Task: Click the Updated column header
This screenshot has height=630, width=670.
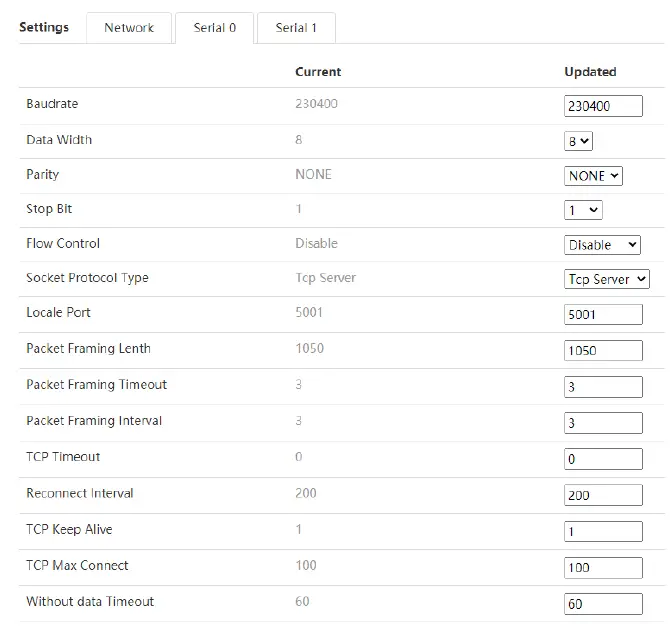Action: click(x=590, y=72)
